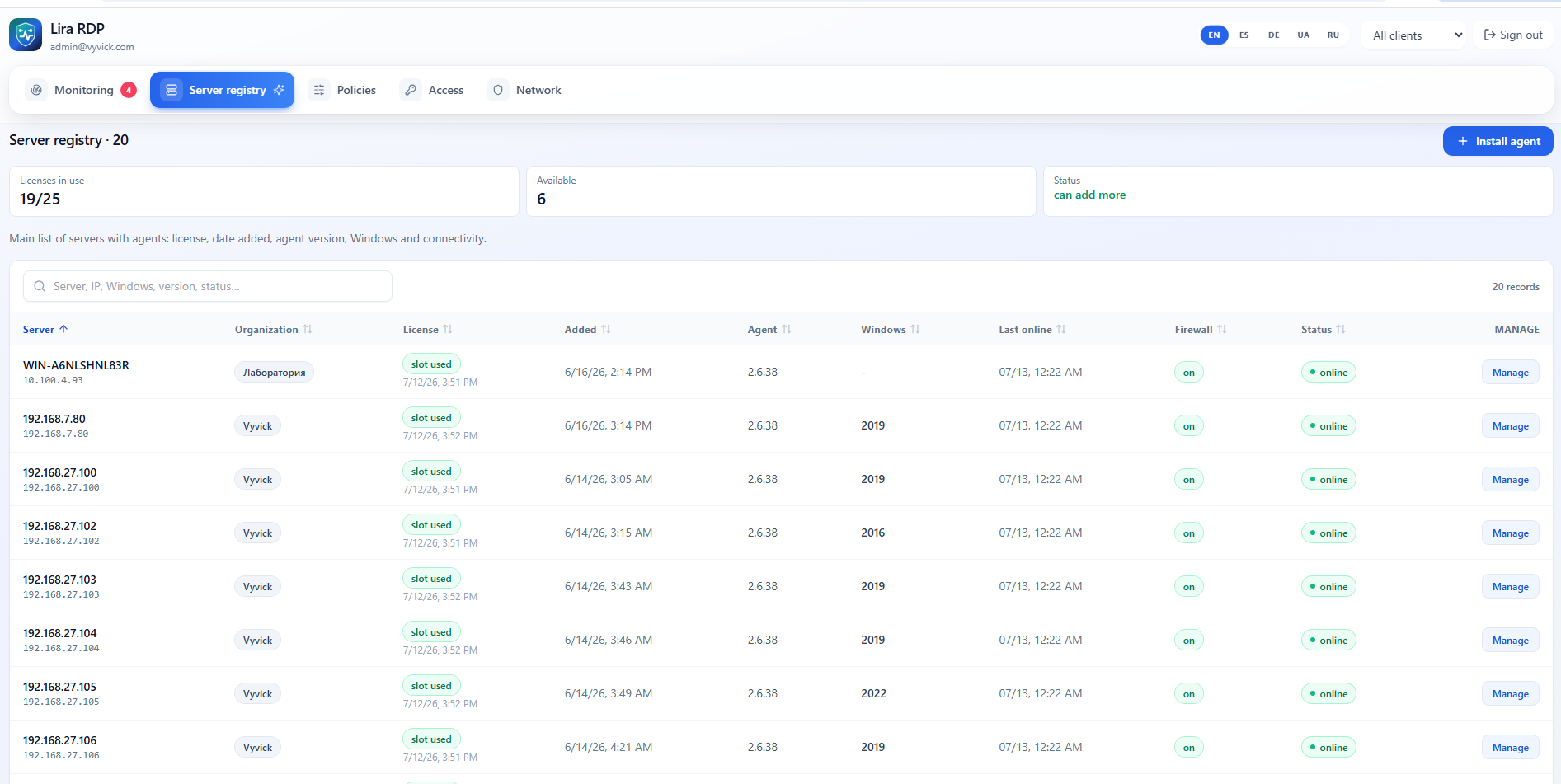1561x784 pixels.
Task: Open the Monitoring alert badge showing 4
Action: 129,90
